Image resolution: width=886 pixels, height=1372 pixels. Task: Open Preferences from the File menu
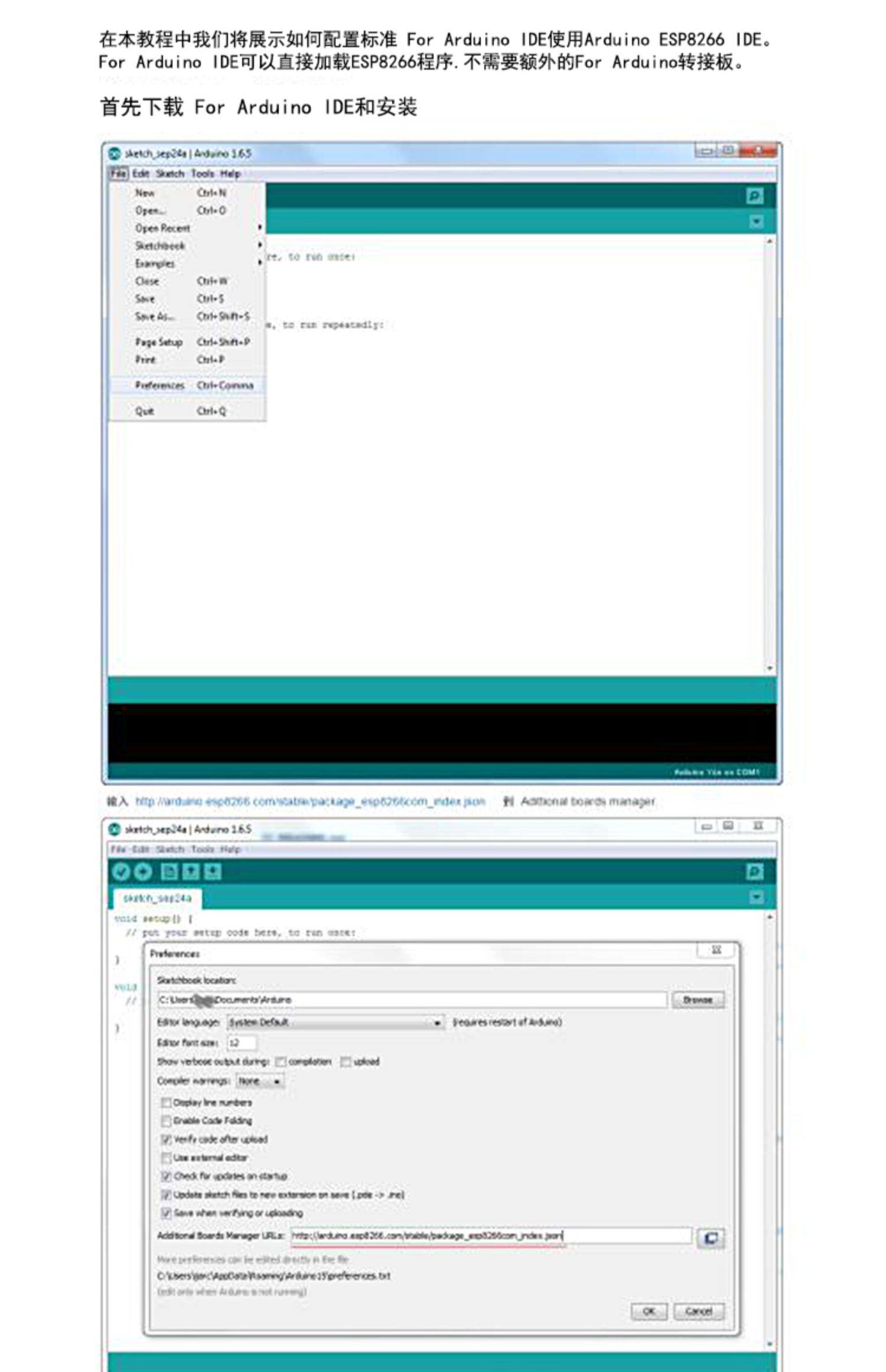(188, 386)
